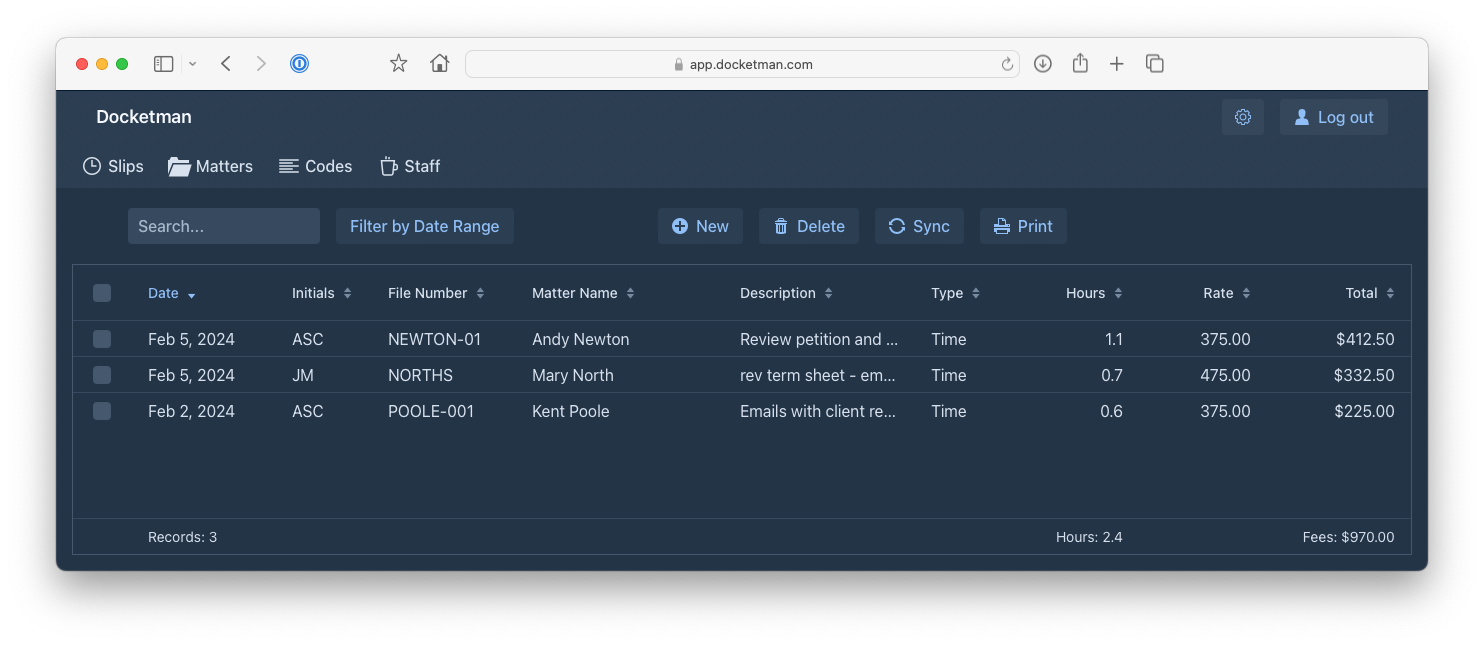
Task: Open a new browser tab
Action: click(1117, 64)
